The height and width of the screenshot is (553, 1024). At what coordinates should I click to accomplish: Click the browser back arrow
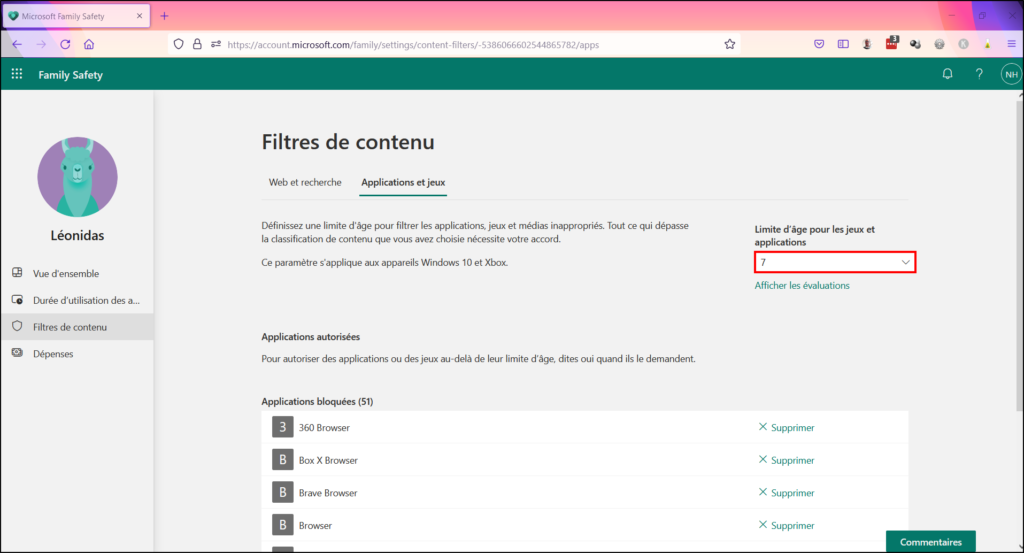pyautogui.click(x=17, y=44)
